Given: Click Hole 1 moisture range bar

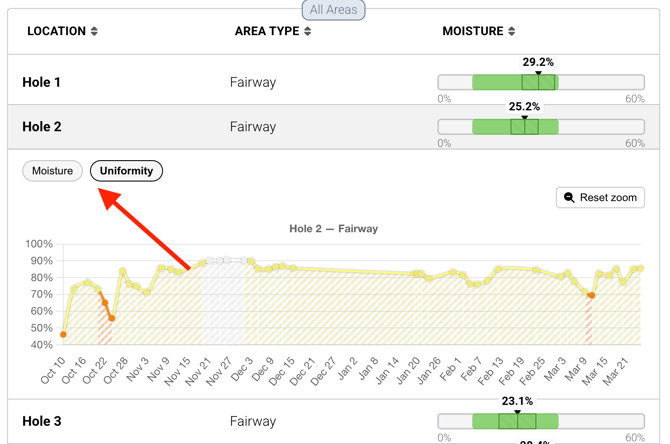Looking at the screenshot, I should (540, 83).
